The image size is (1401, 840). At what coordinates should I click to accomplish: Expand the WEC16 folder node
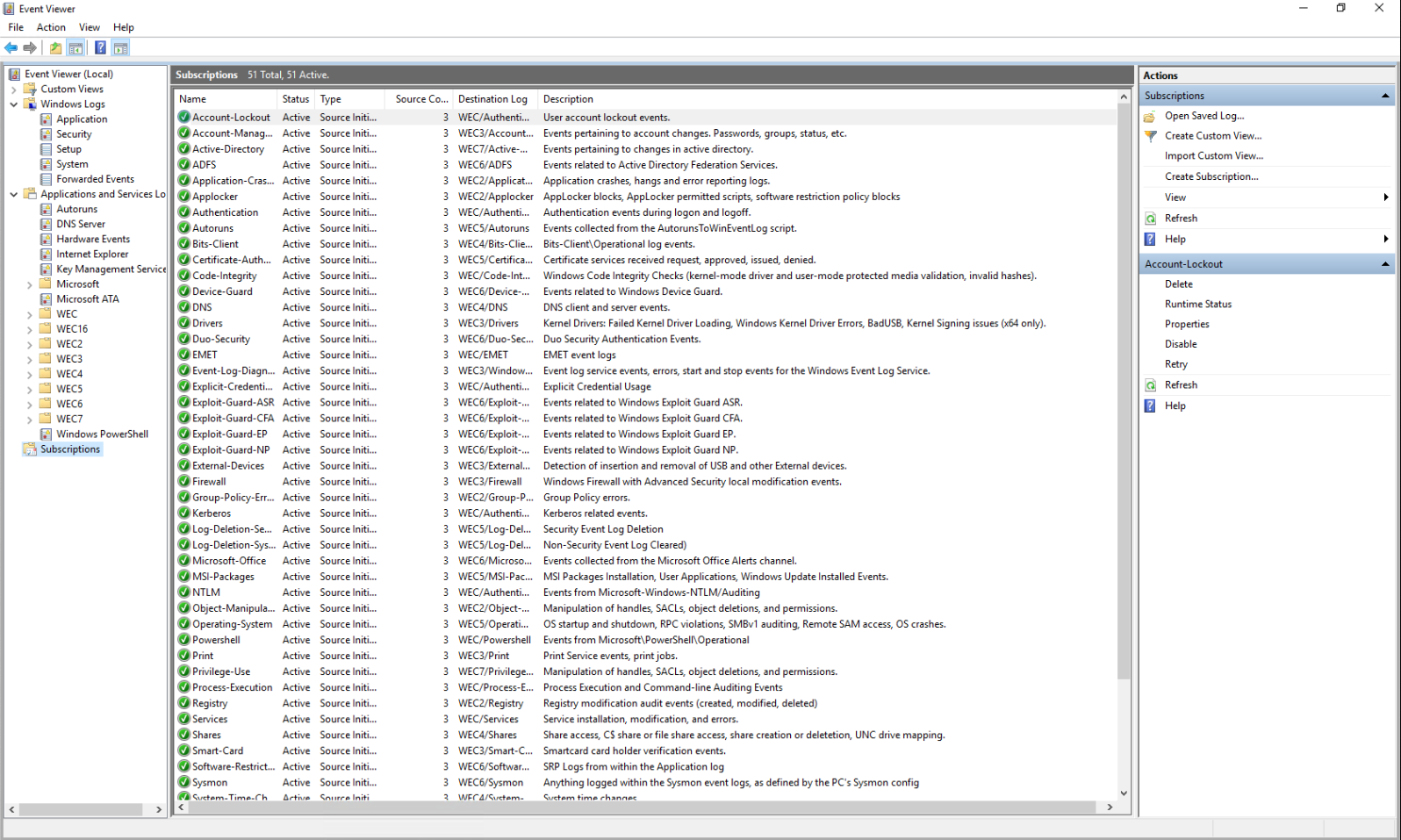(x=30, y=329)
